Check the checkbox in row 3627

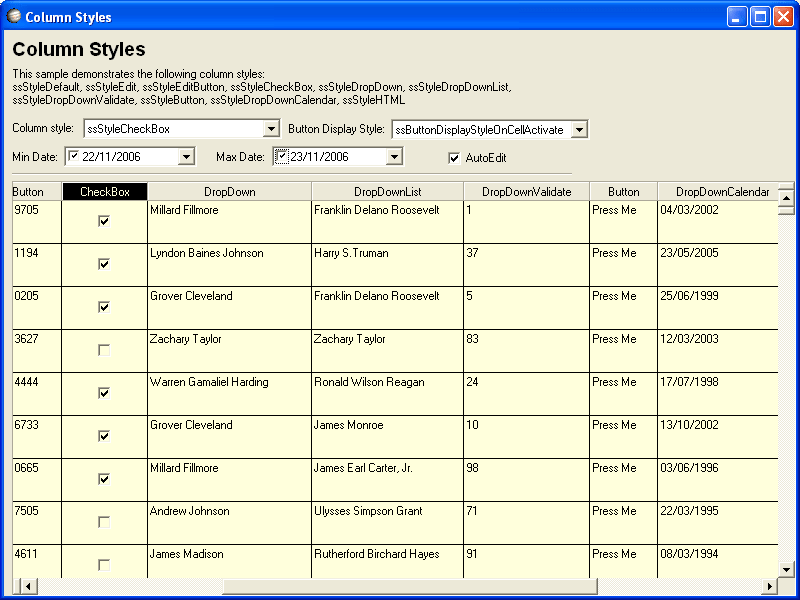(x=104, y=350)
